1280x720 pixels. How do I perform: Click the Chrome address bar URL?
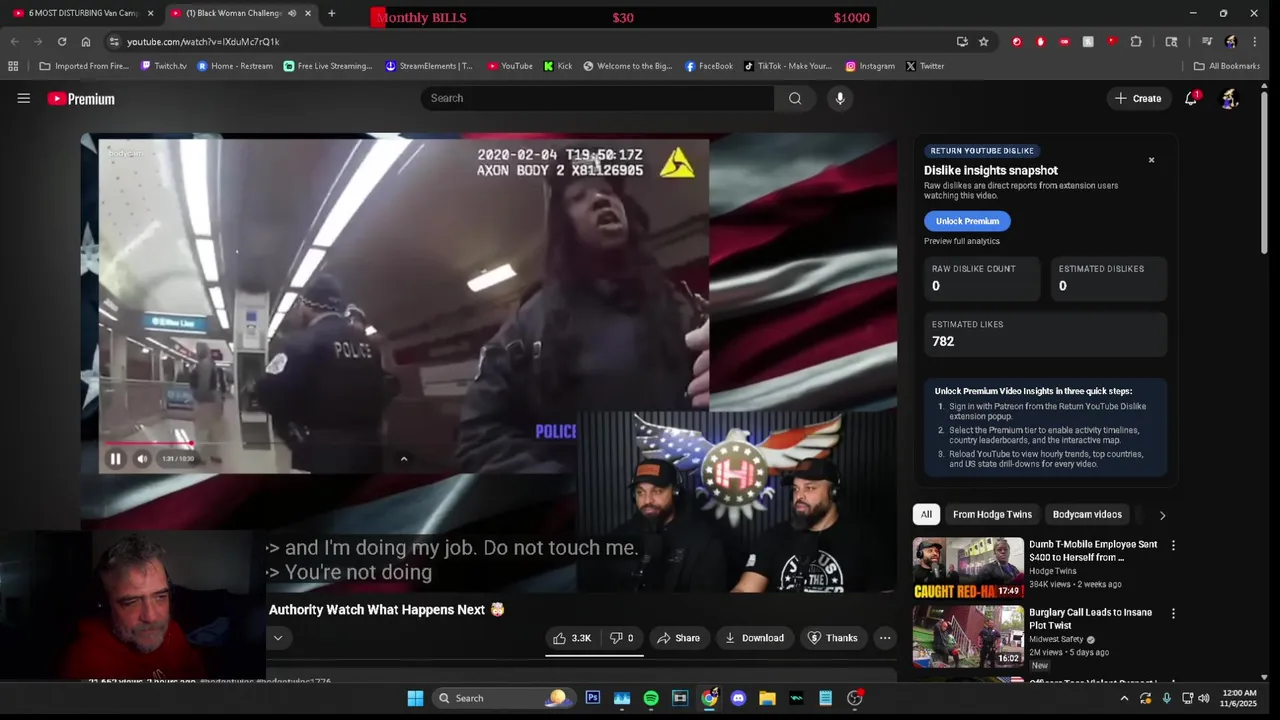203,42
